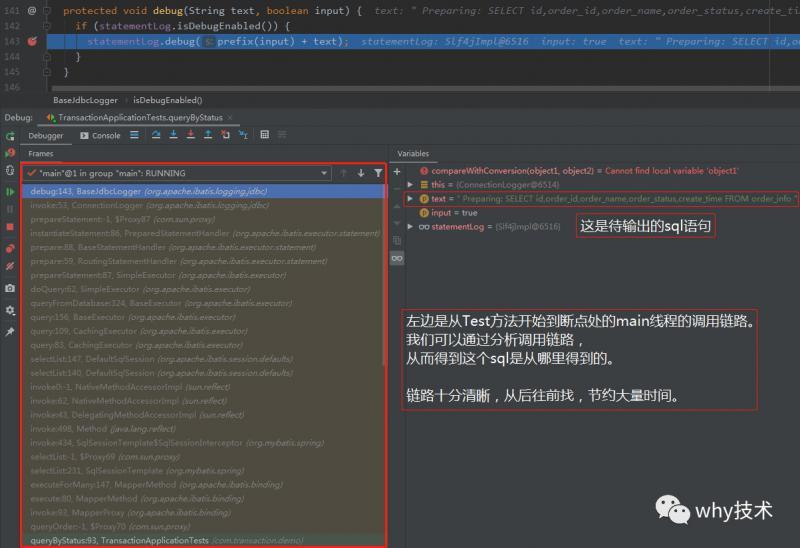Toggle Mute Breakpoints in debug sidebar
800x548 pixels.
pyautogui.click(x=10, y=267)
